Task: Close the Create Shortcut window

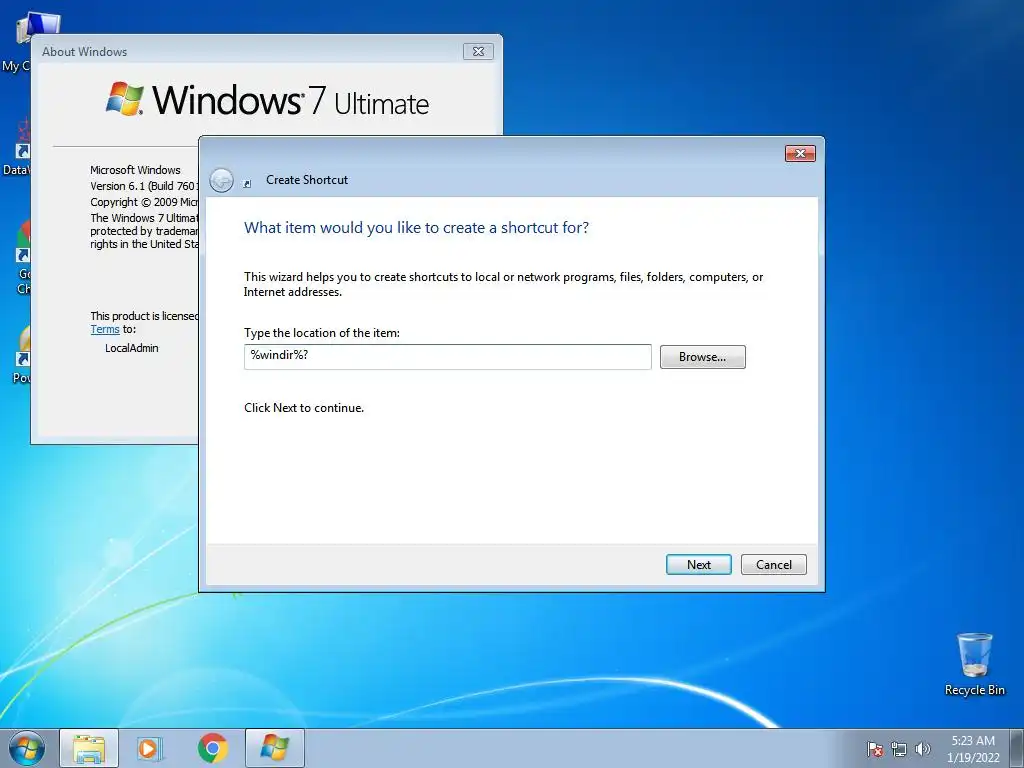Action: (x=800, y=153)
